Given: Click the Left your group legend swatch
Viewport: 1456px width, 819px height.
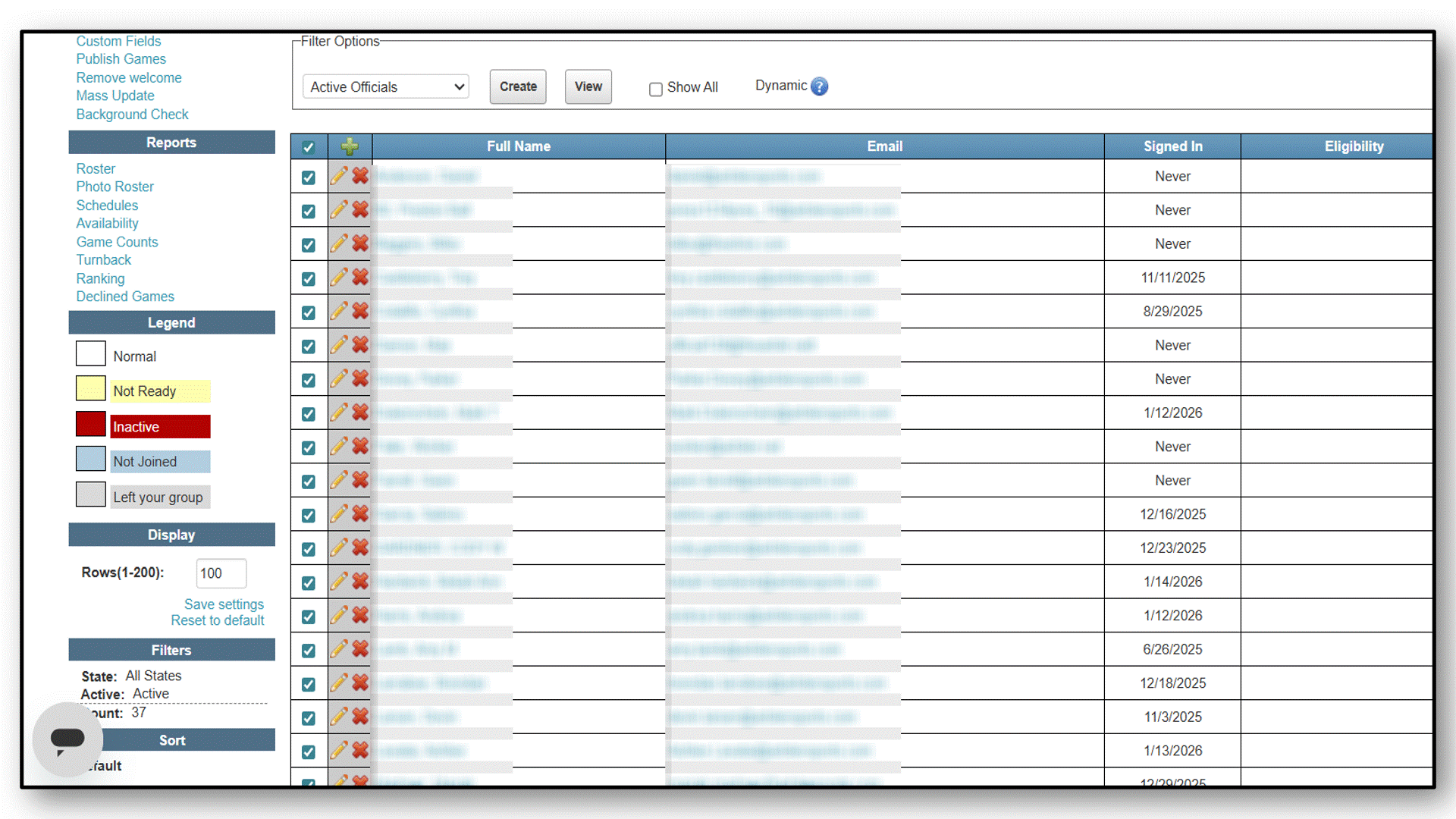Looking at the screenshot, I should [90, 494].
